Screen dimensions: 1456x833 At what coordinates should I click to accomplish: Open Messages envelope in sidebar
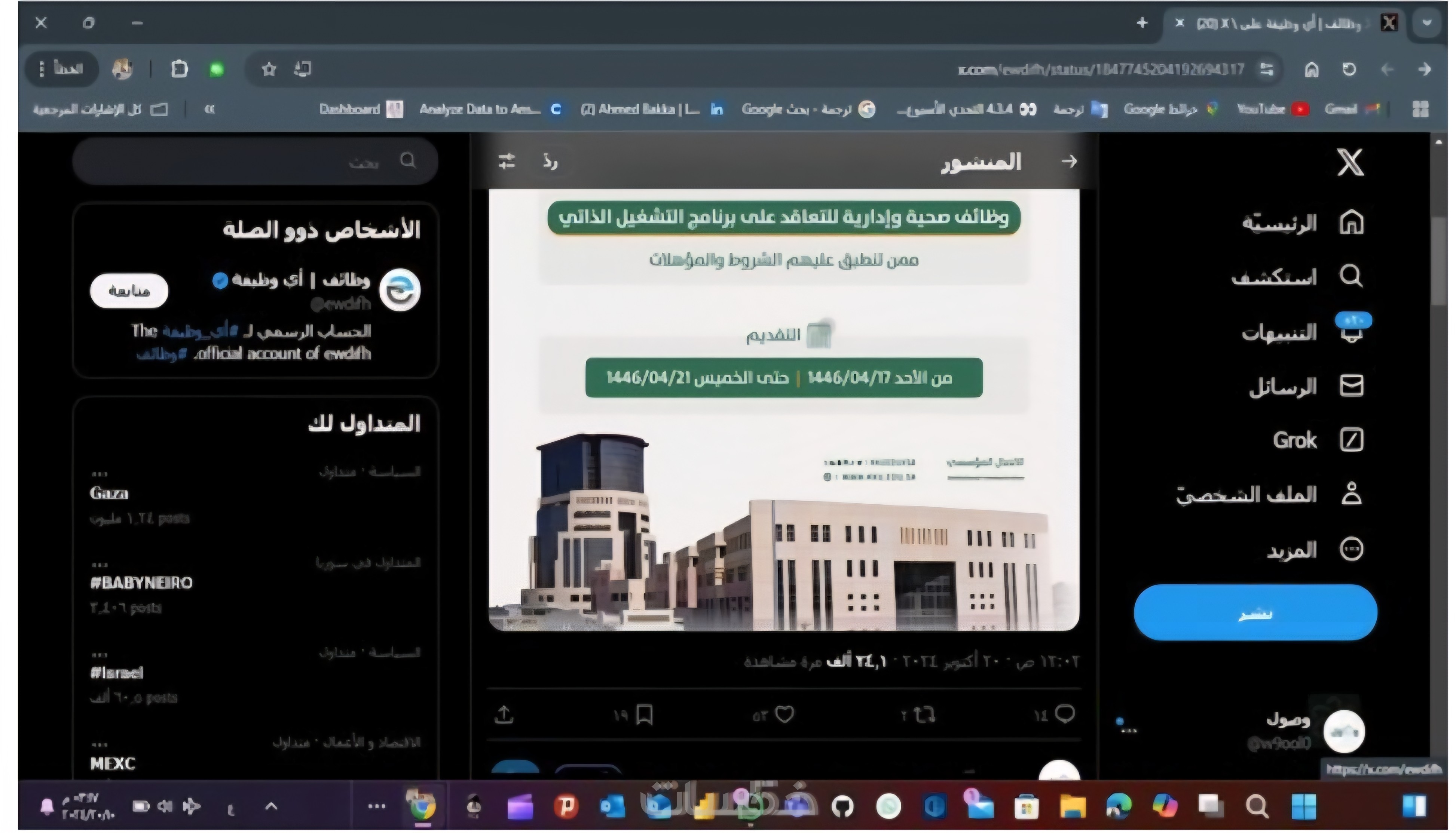[x=1351, y=386]
